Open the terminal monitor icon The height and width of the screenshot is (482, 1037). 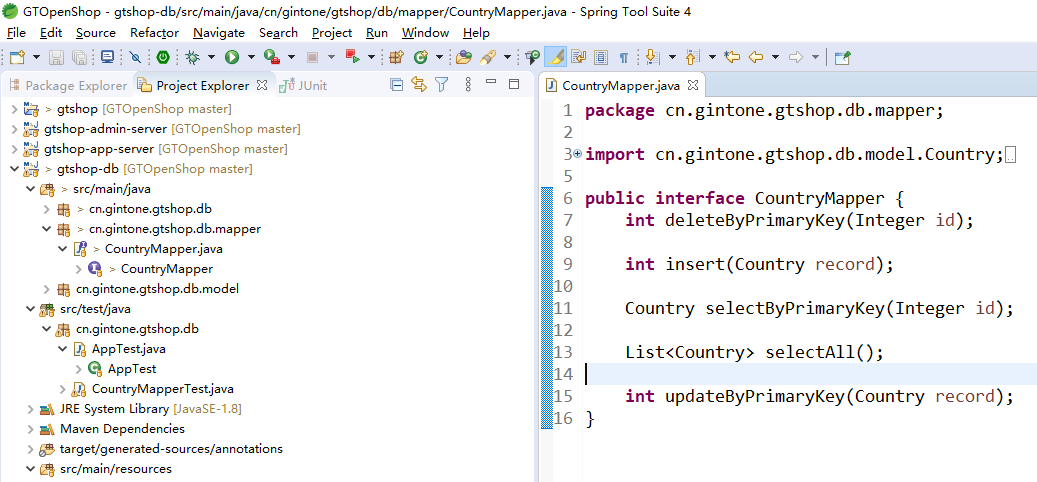[107, 58]
